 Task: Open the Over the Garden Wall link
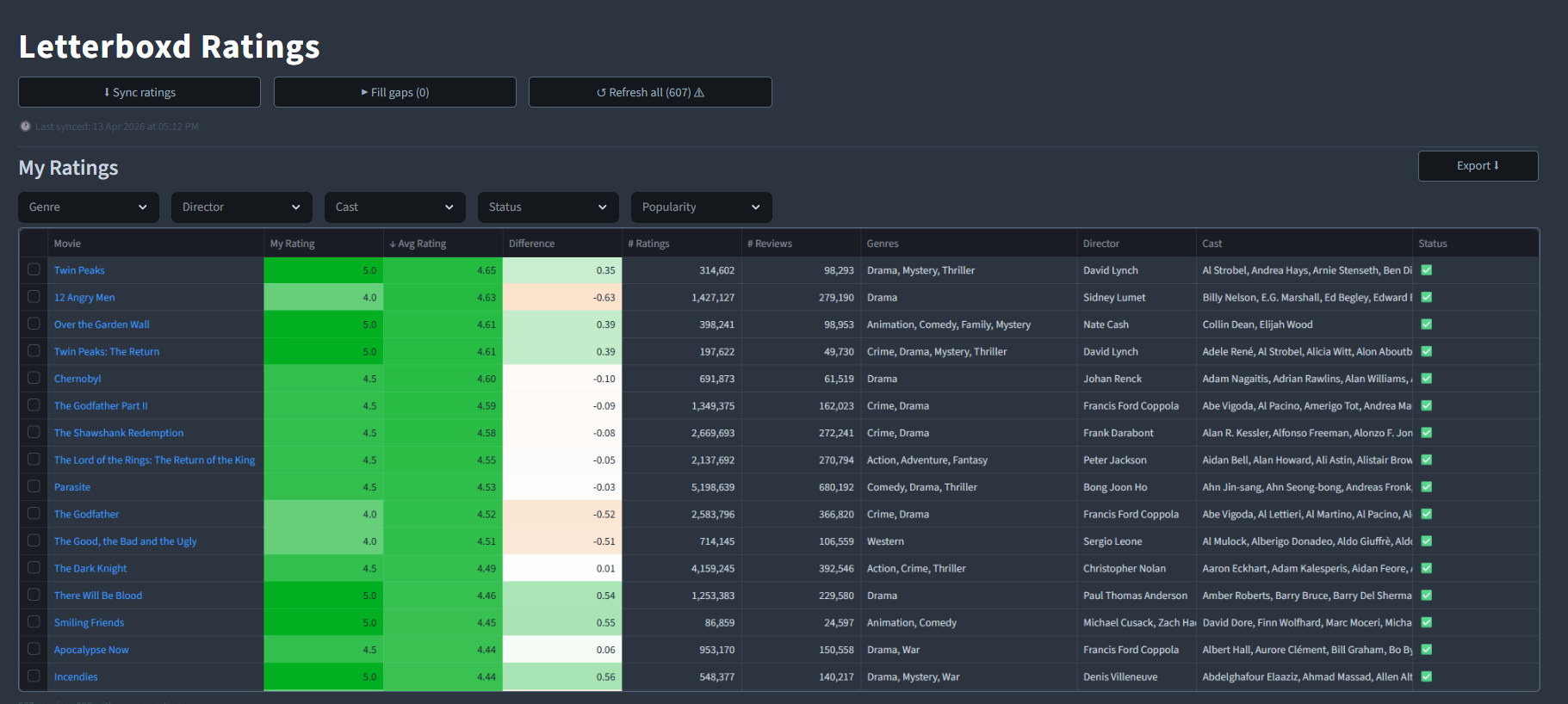(x=102, y=324)
